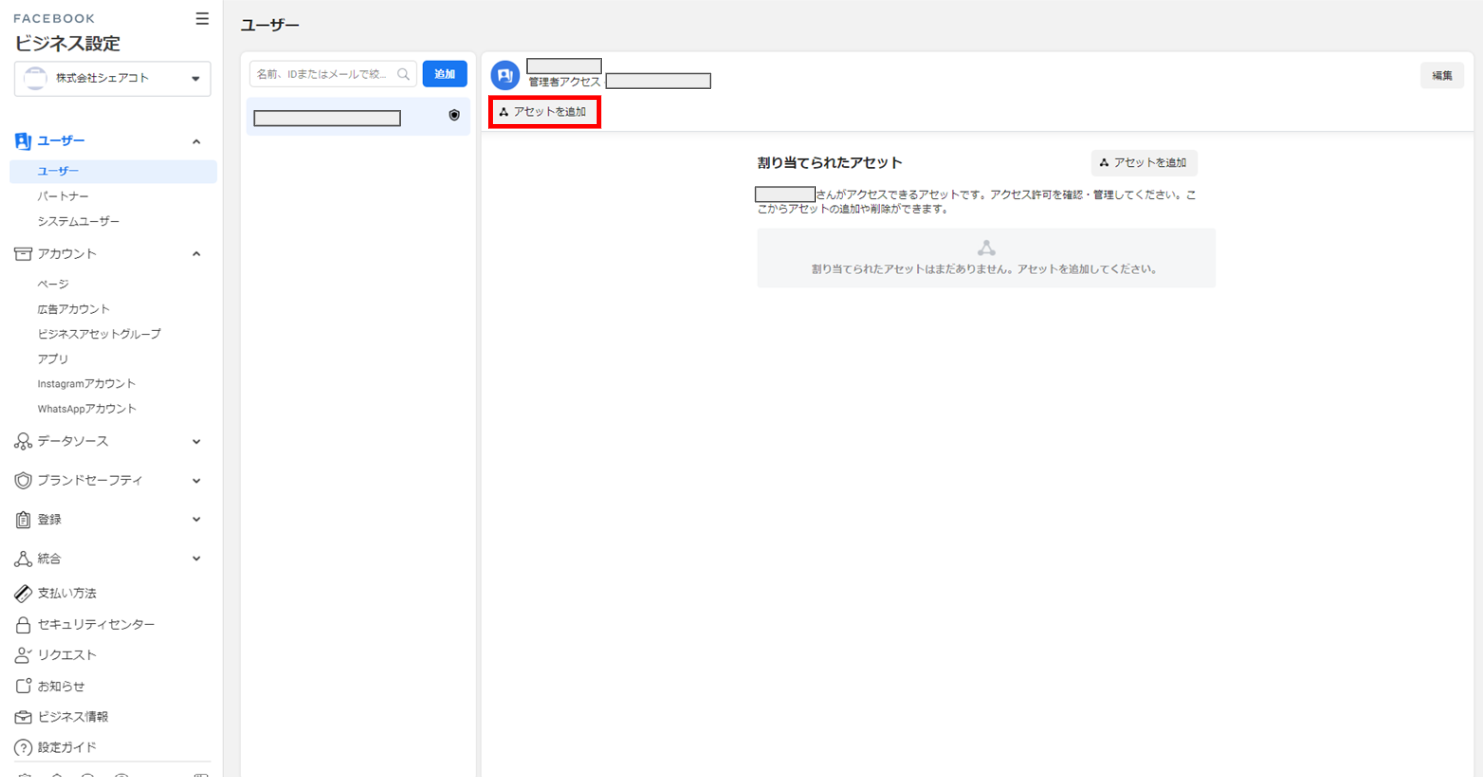Screen dimensions: 1483x777
Task: Open ビジネス情報 in the sidebar
Action: (x=72, y=716)
